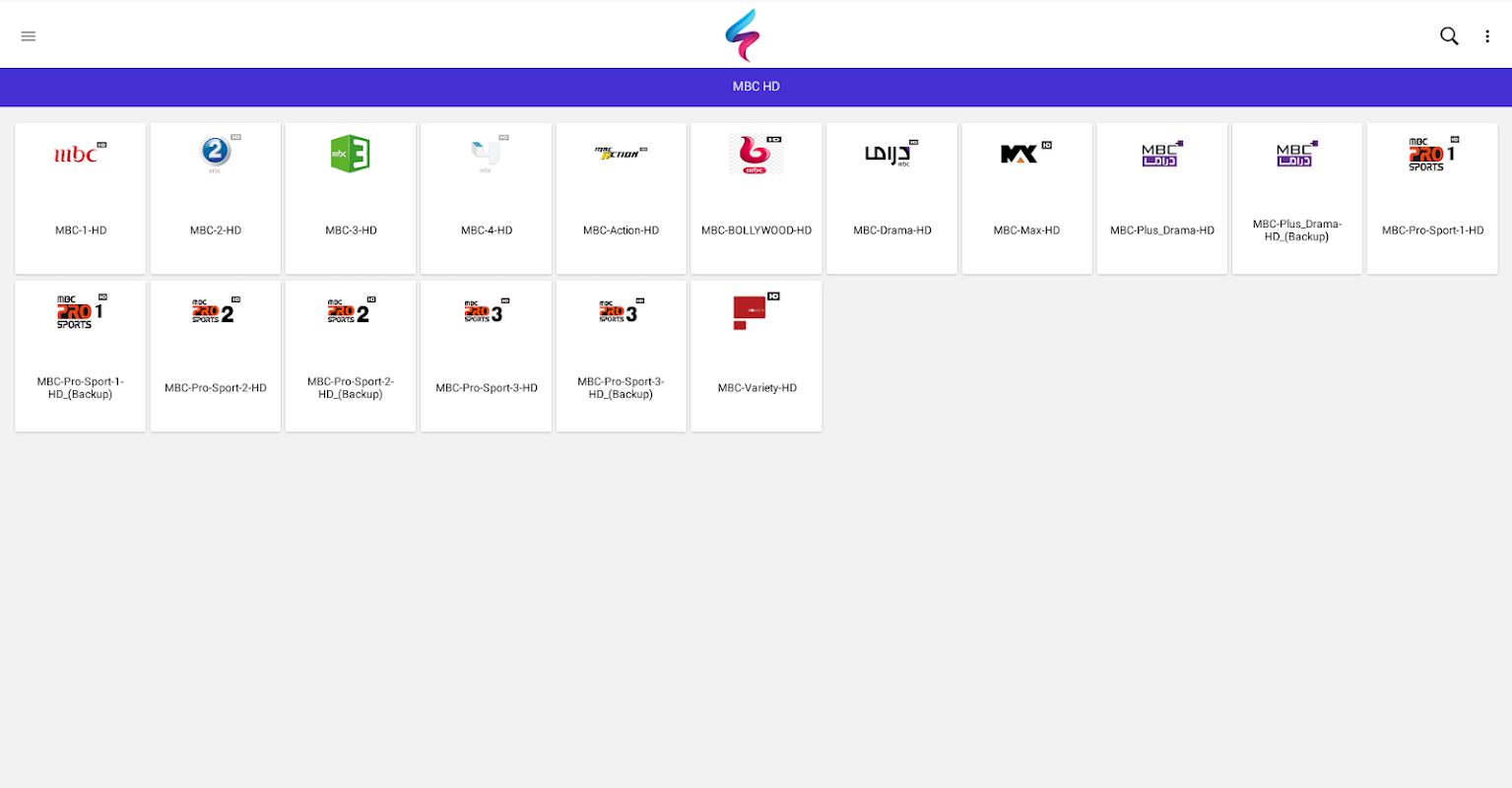This screenshot has width=1512, height=788.
Task: Open the MBC-BOLLYWOOD-HD logo
Action: point(756,154)
